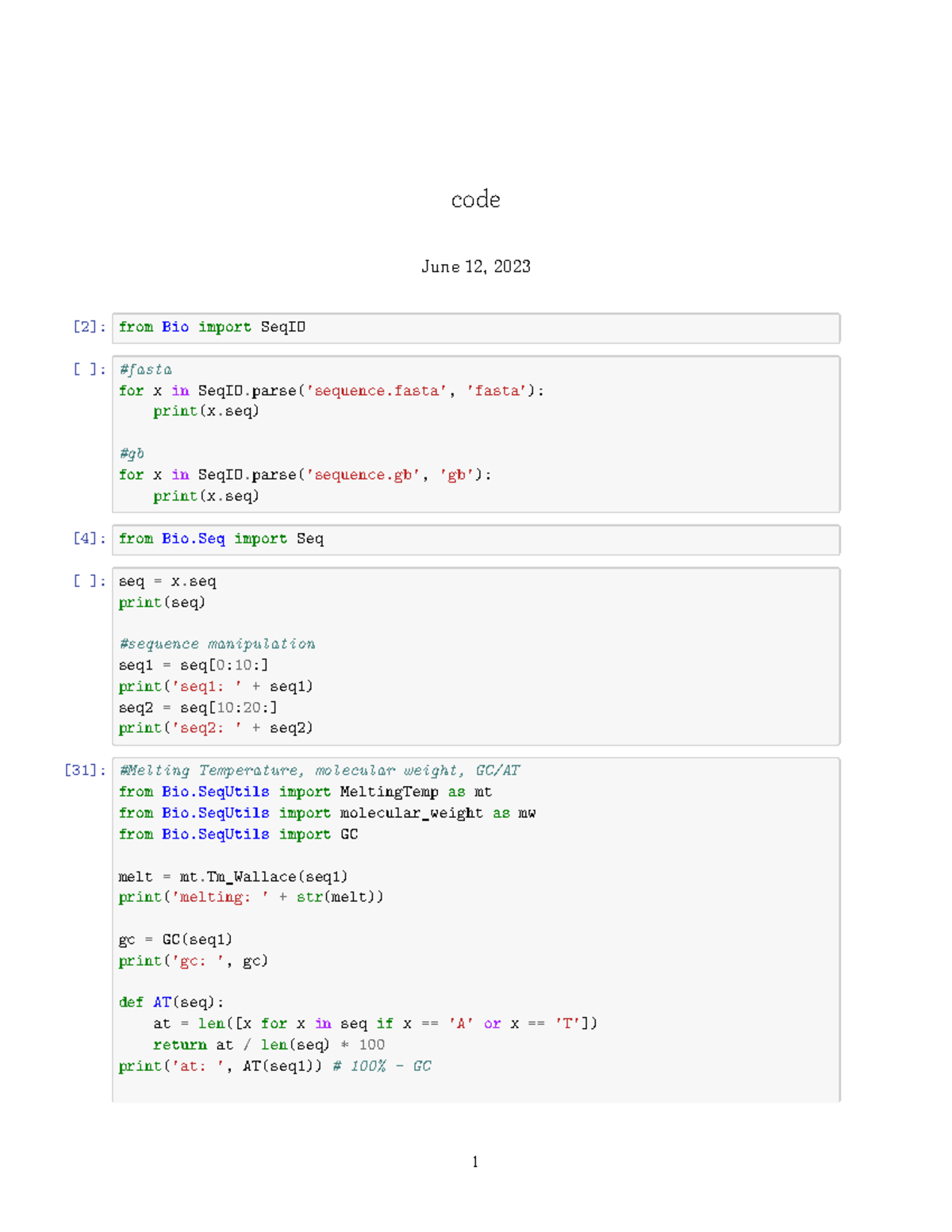This screenshot has width=952, height=1232.
Task: Select the "#sequence manipulation" comment
Action: (217, 643)
